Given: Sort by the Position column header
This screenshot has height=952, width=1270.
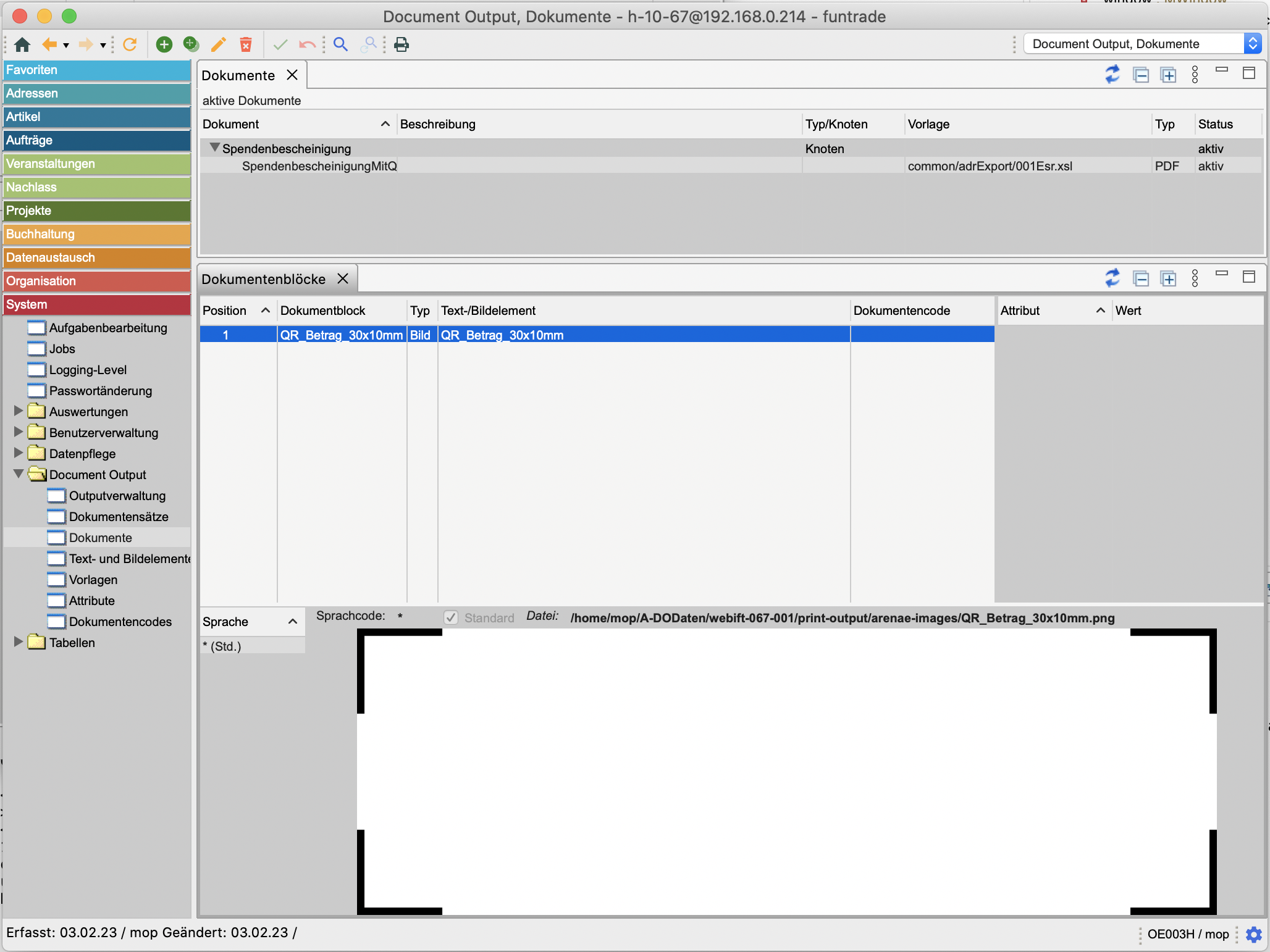Looking at the screenshot, I should pyautogui.click(x=225, y=311).
